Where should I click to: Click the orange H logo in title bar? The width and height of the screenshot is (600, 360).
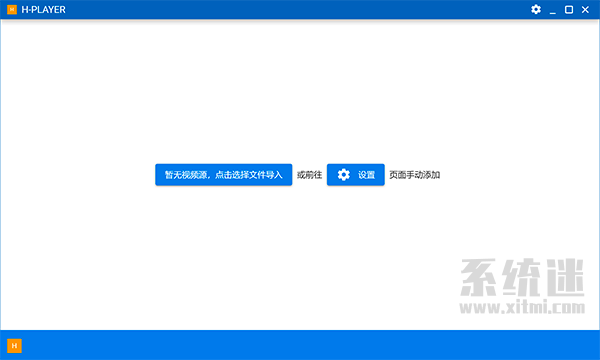pyautogui.click(x=12, y=10)
